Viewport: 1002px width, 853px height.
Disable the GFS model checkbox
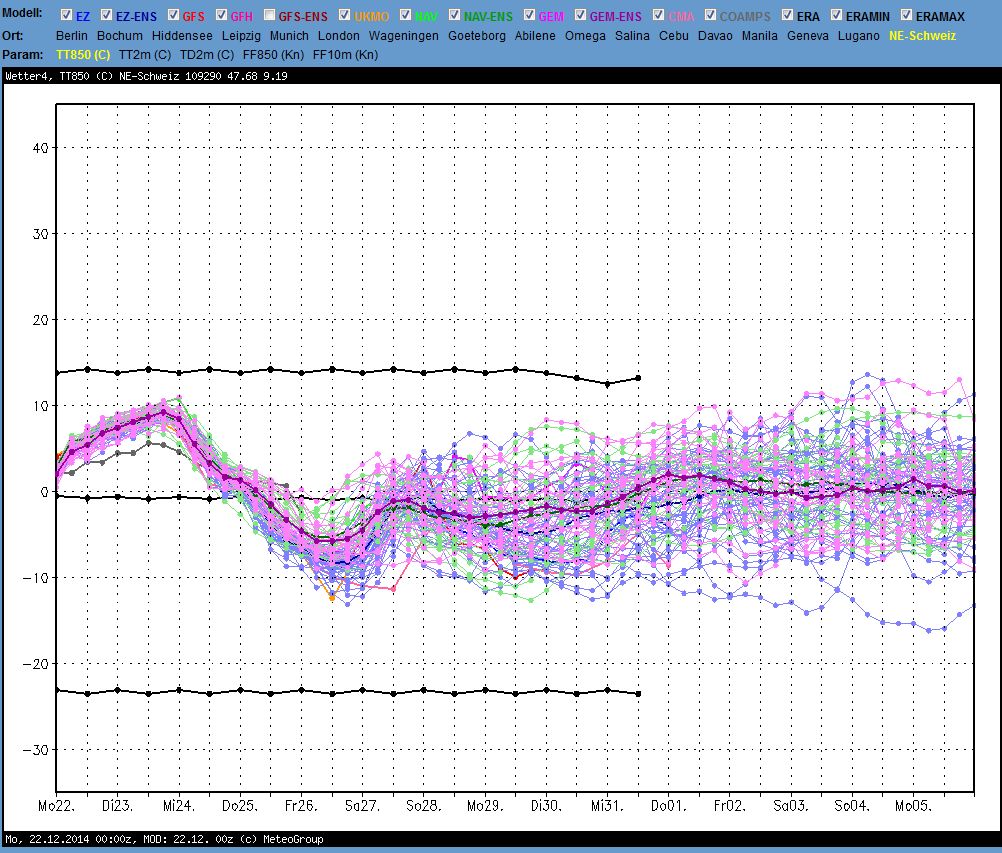173,15
